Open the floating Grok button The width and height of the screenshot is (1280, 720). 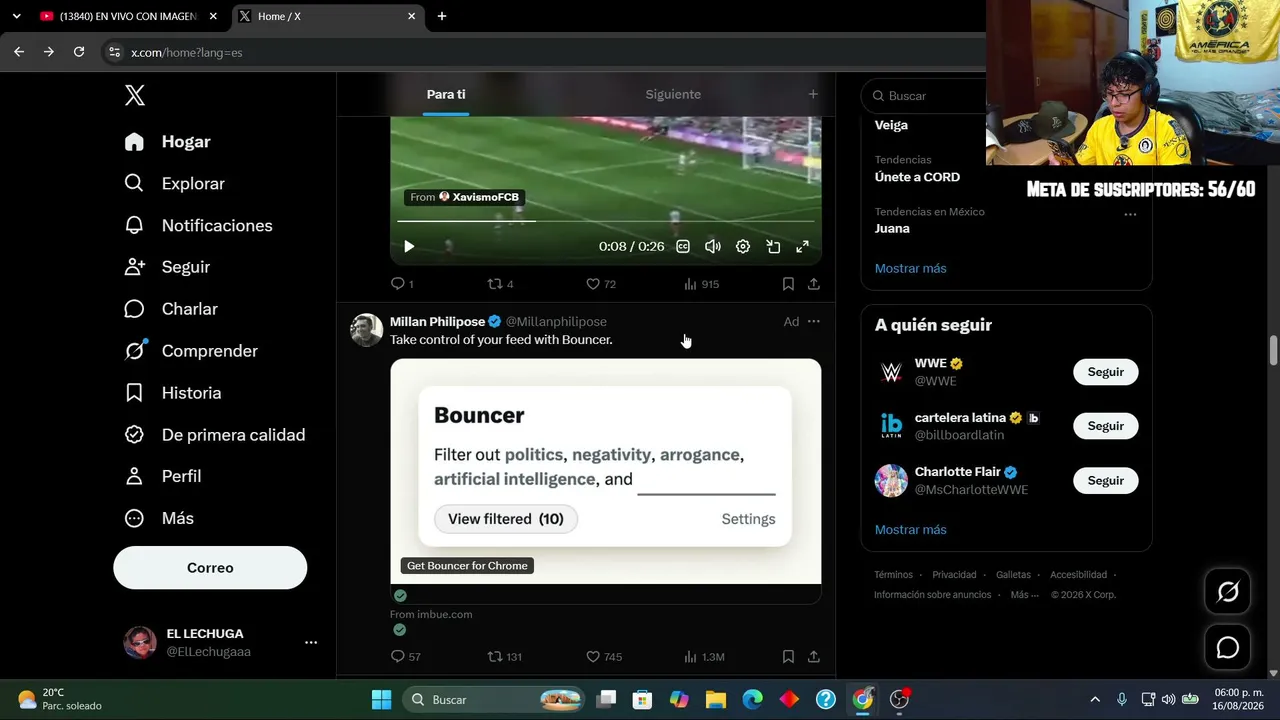pyautogui.click(x=1228, y=592)
